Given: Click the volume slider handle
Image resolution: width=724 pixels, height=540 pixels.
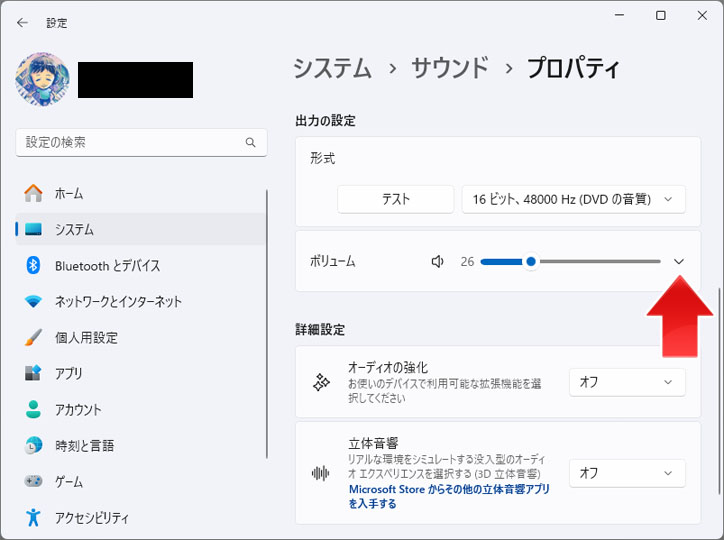Looking at the screenshot, I should 531,262.
